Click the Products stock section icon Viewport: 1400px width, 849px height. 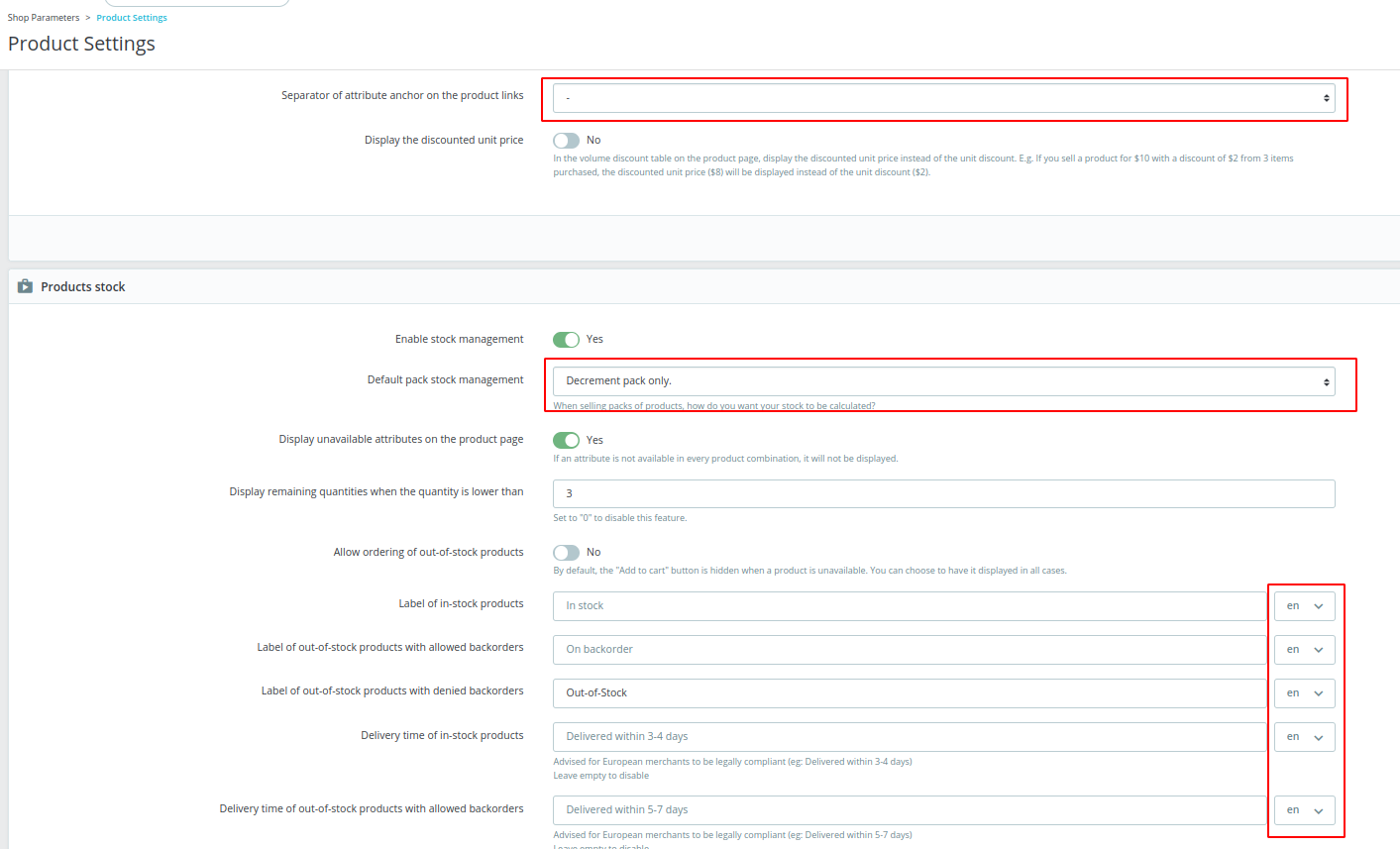(26, 286)
